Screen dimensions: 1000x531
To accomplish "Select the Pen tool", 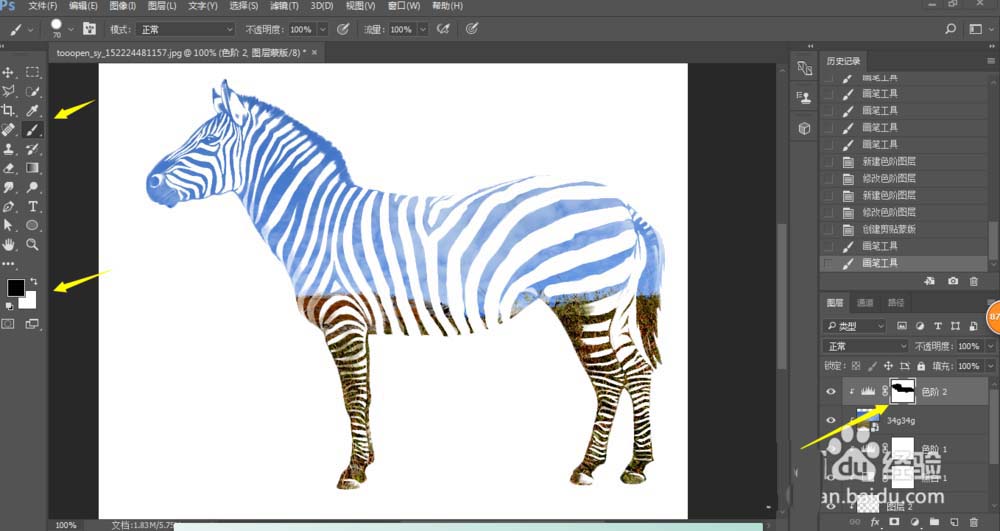I will point(9,207).
